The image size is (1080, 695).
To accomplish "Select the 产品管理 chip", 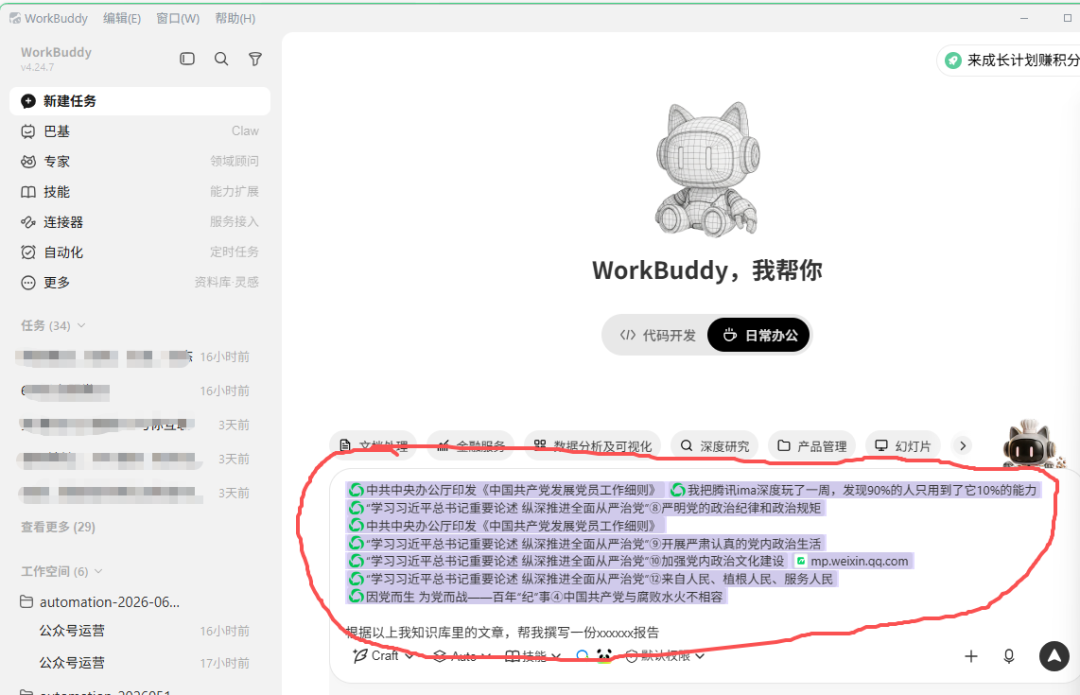I will pos(812,446).
